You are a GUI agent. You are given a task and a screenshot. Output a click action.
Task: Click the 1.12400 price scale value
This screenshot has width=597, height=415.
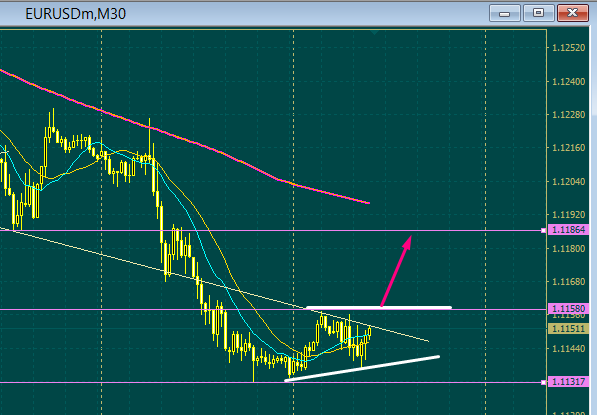pyautogui.click(x=568, y=81)
